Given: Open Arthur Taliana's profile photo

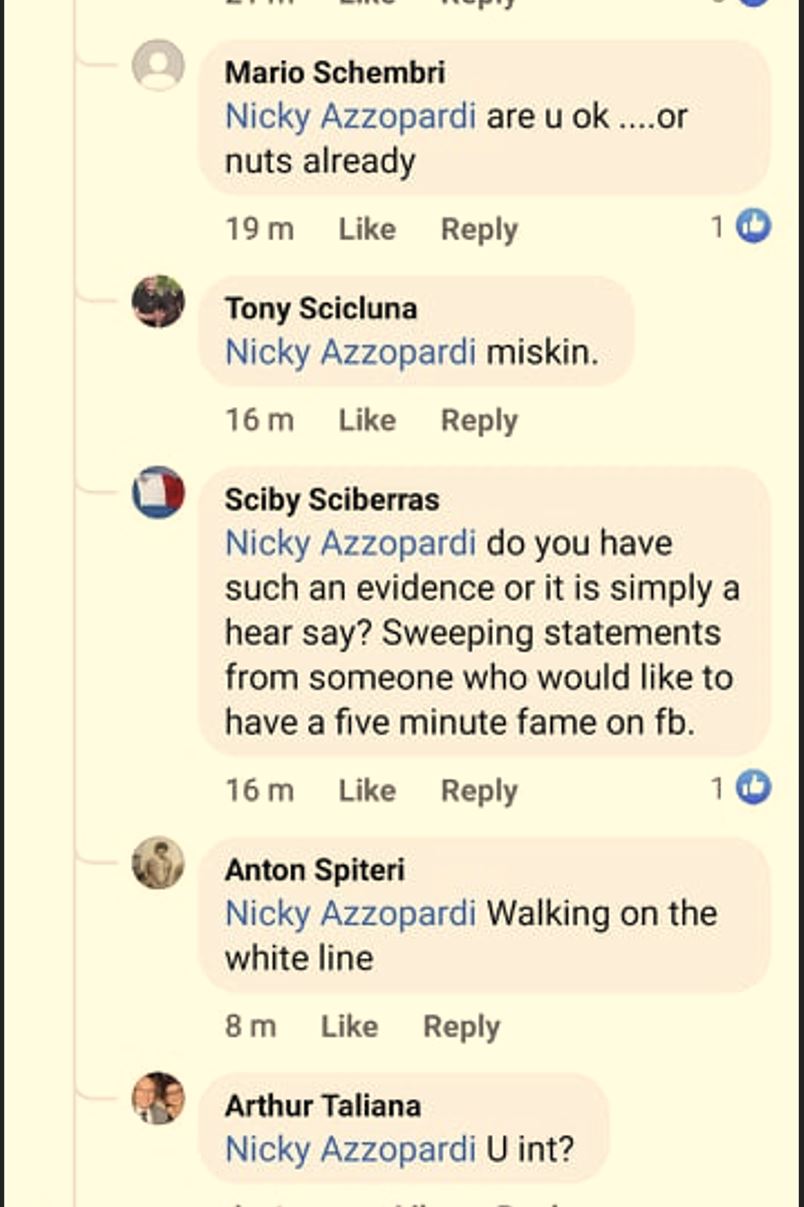Looking at the screenshot, I should [157, 1103].
